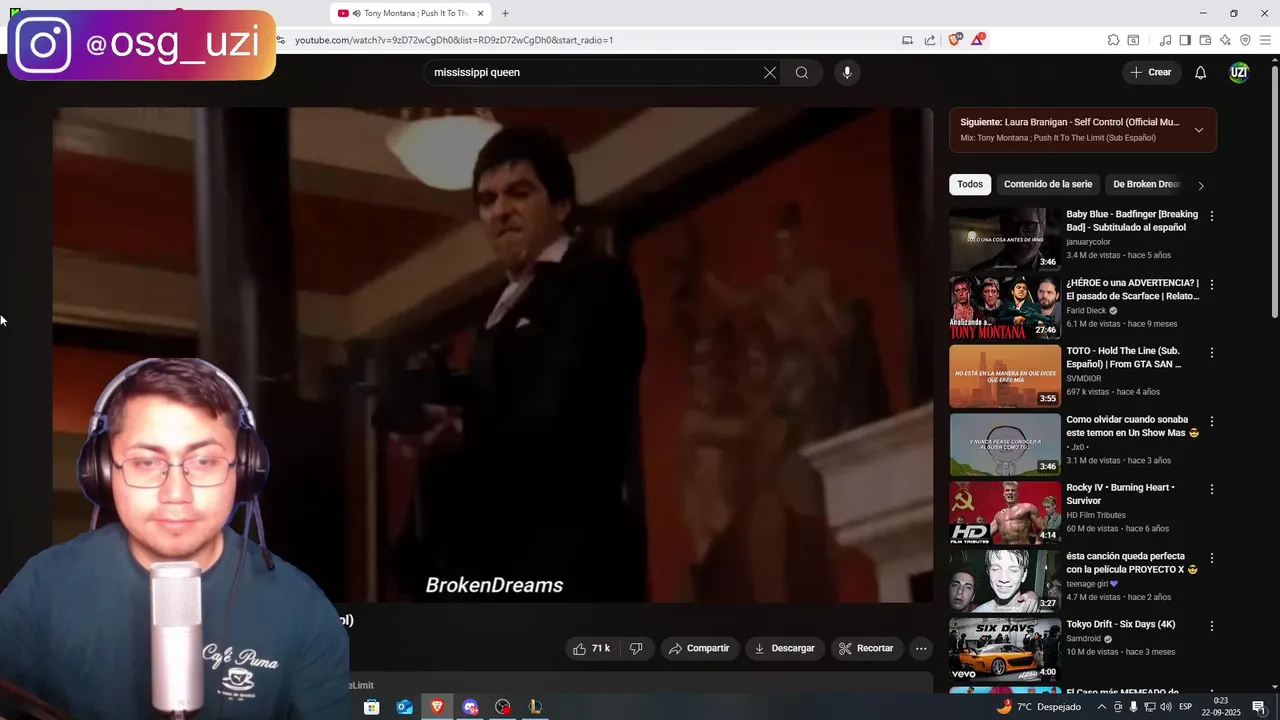Expand the Siguiente mix playlist panel
The image size is (1280, 720).
(x=1199, y=130)
